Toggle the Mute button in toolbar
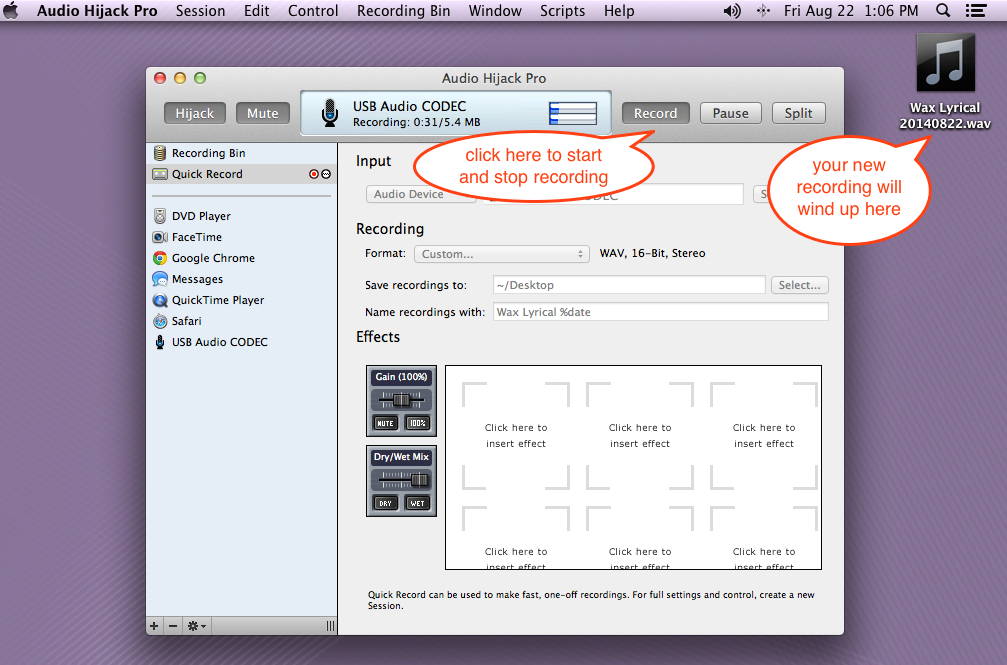 coord(263,113)
